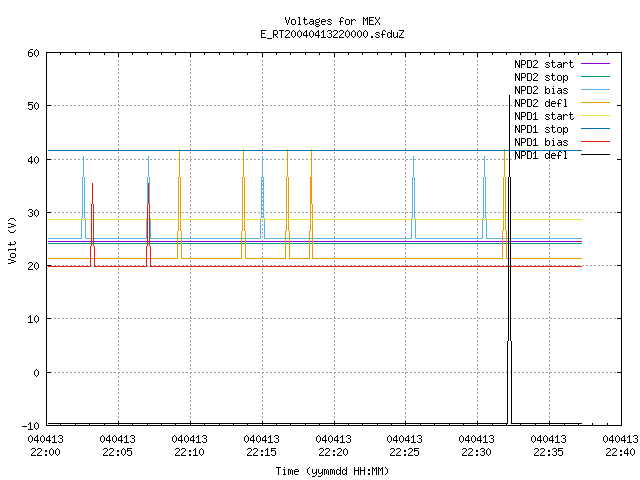The image size is (640, 480).
Task: Click the orange NPD2 defl legend line
Action: 595,102
